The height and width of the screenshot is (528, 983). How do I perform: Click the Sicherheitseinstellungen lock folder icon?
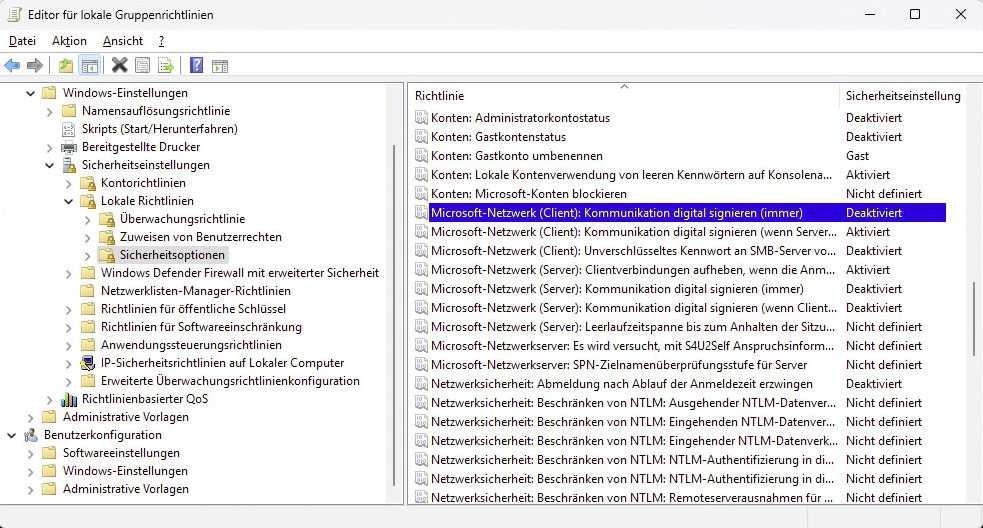click(x=68, y=166)
